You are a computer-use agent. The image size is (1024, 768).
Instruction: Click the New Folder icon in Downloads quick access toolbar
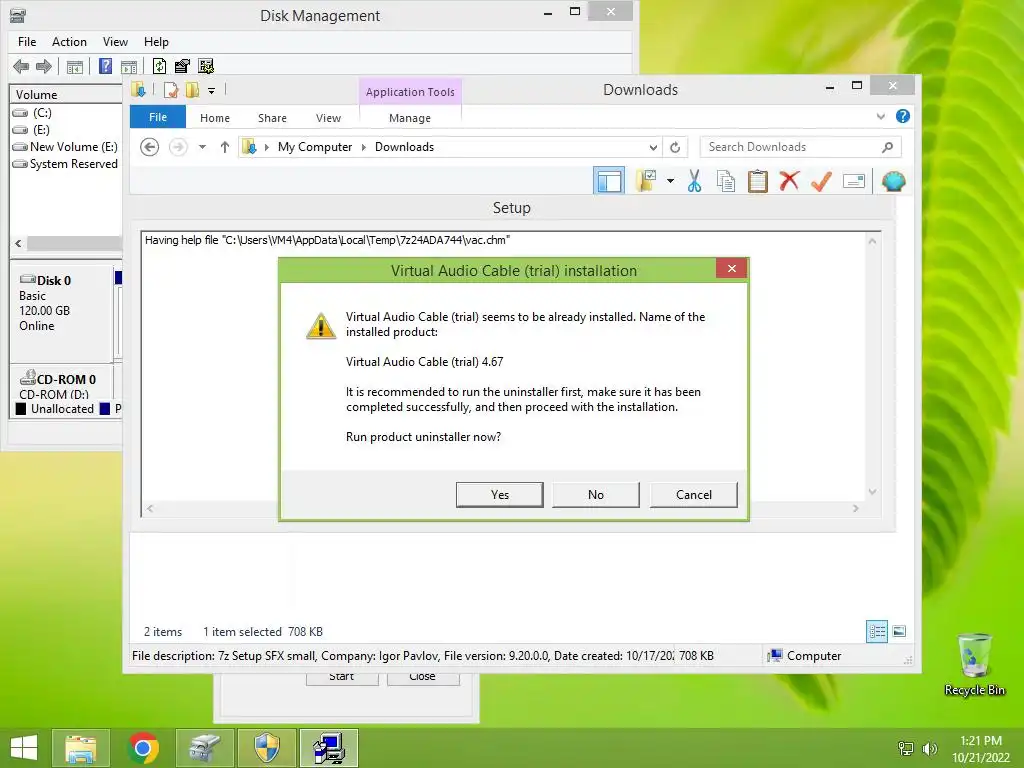click(x=192, y=90)
